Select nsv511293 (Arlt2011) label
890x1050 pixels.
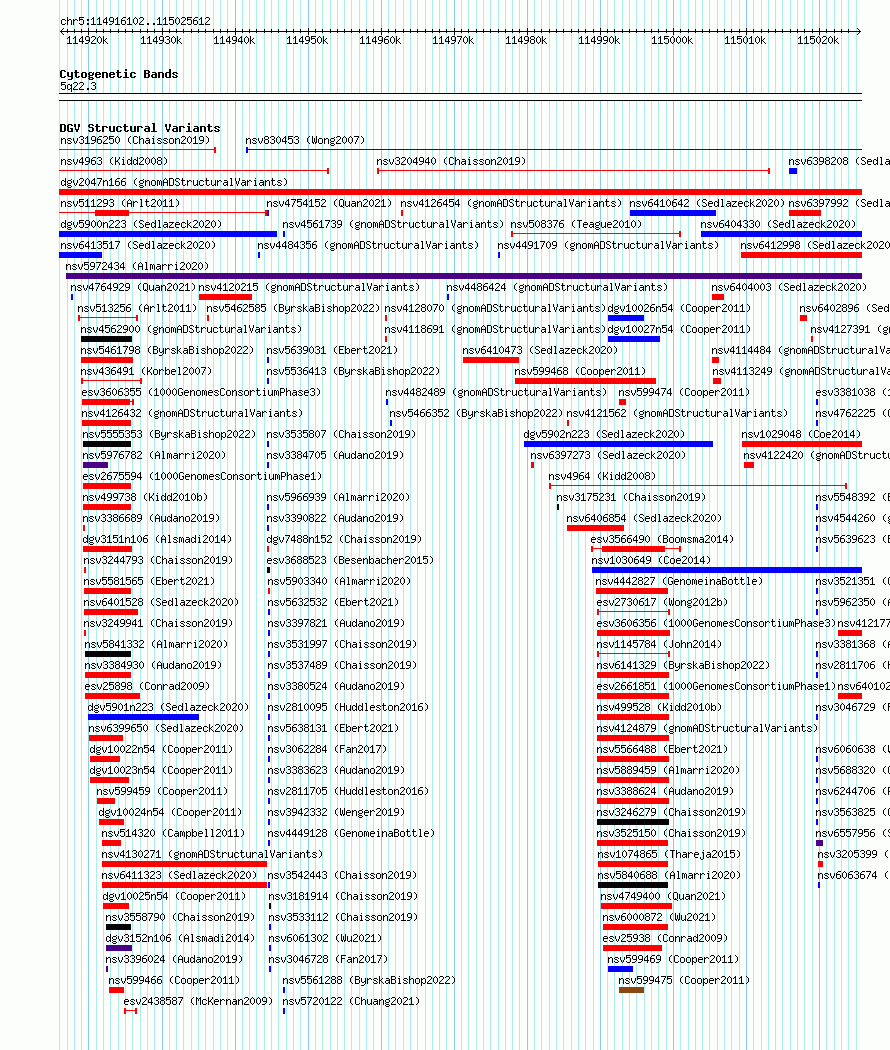[120, 203]
